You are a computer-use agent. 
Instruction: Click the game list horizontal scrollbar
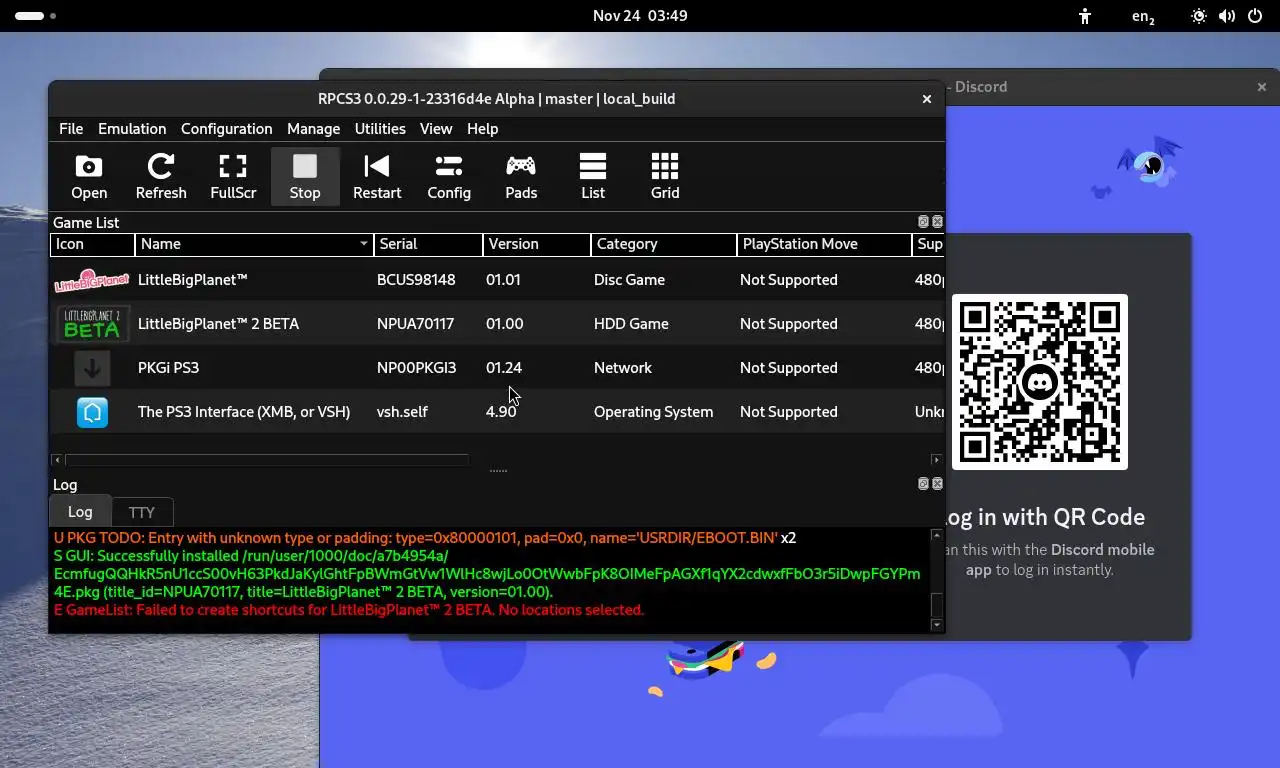pyautogui.click(x=267, y=460)
